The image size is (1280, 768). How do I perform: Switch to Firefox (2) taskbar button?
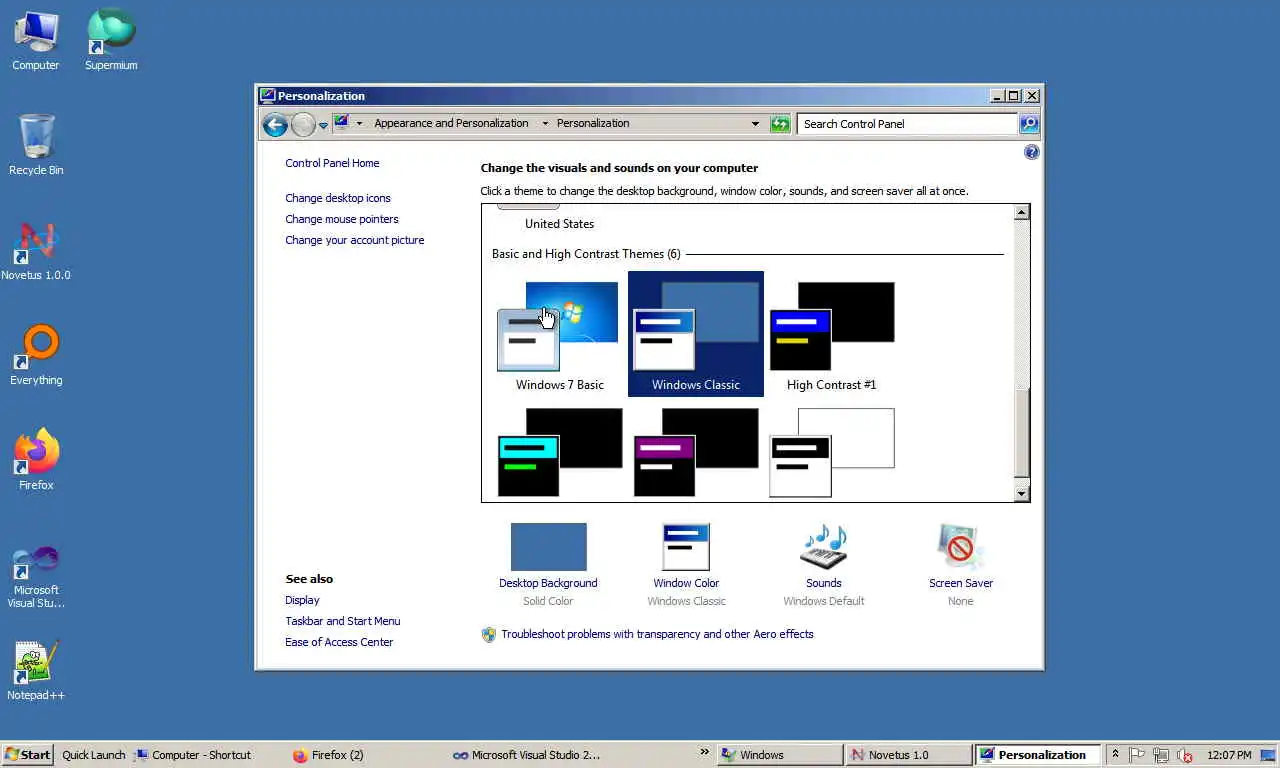point(328,755)
